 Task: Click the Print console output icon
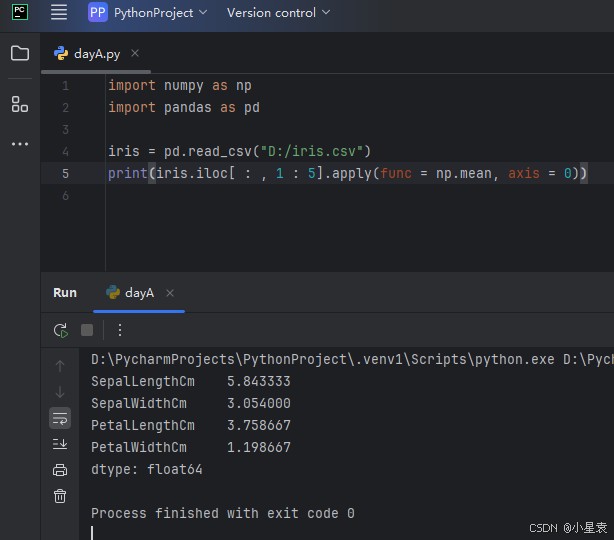[60, 470]
